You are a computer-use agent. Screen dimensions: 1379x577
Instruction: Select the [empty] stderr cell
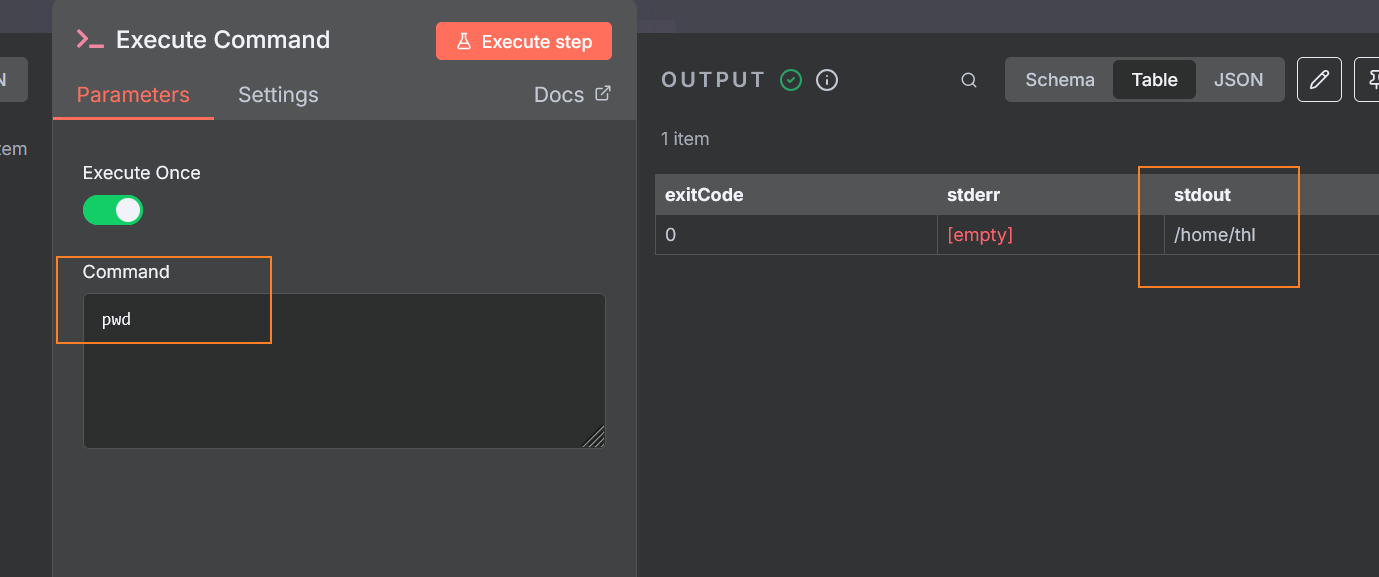pos(980,235)
